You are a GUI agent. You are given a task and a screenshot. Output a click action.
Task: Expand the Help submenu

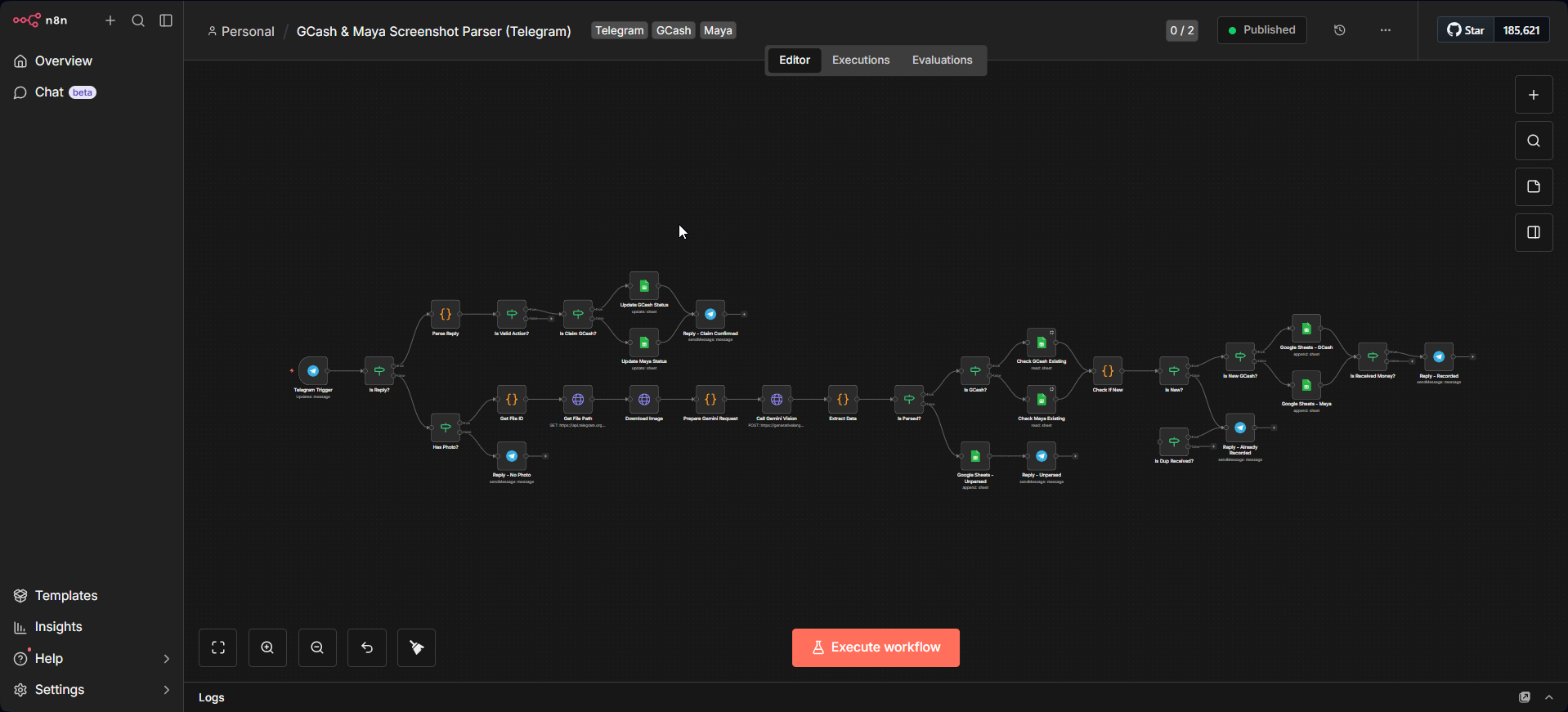pos(167,659)
